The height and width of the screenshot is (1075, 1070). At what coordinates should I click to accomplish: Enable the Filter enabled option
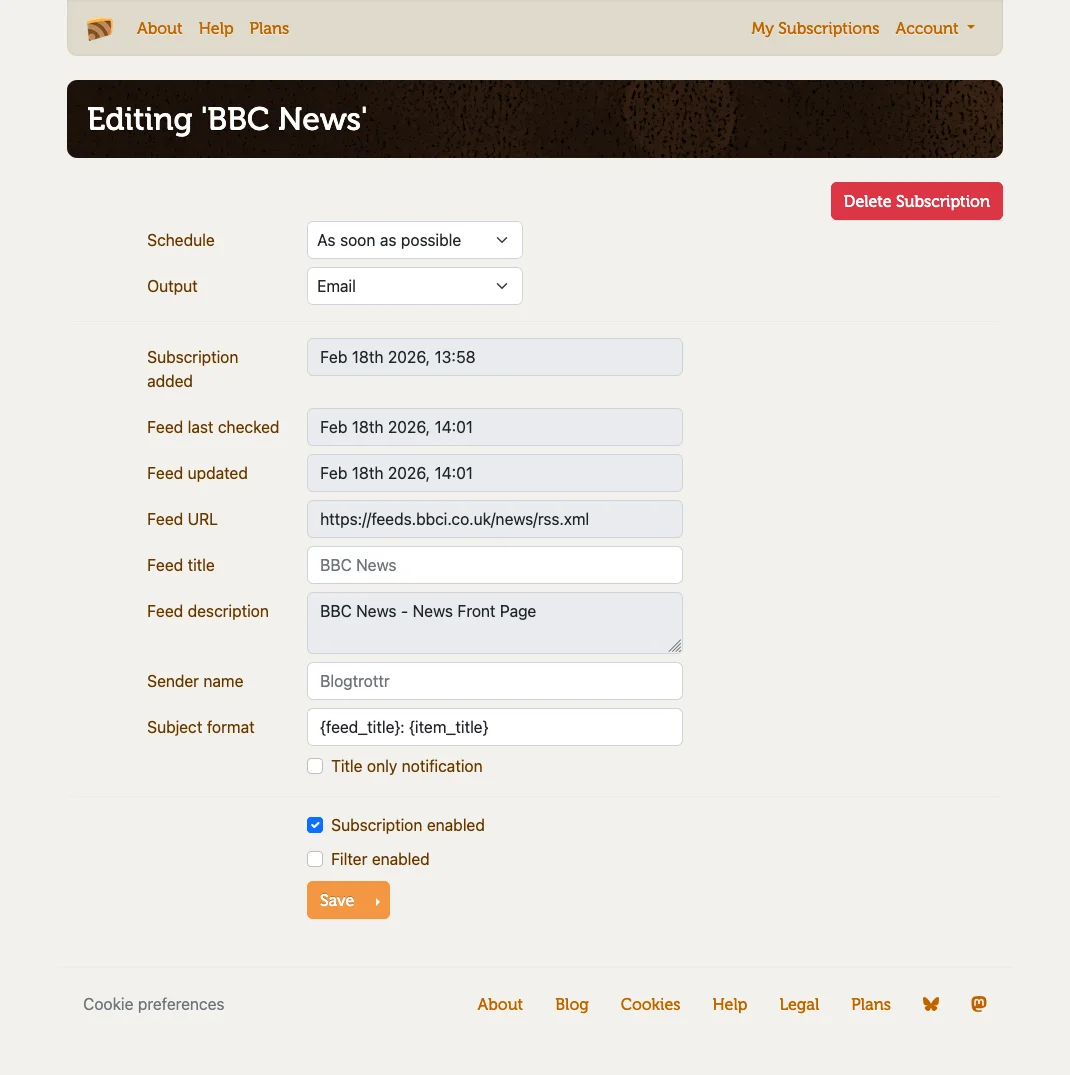click(x=315, y=859)
